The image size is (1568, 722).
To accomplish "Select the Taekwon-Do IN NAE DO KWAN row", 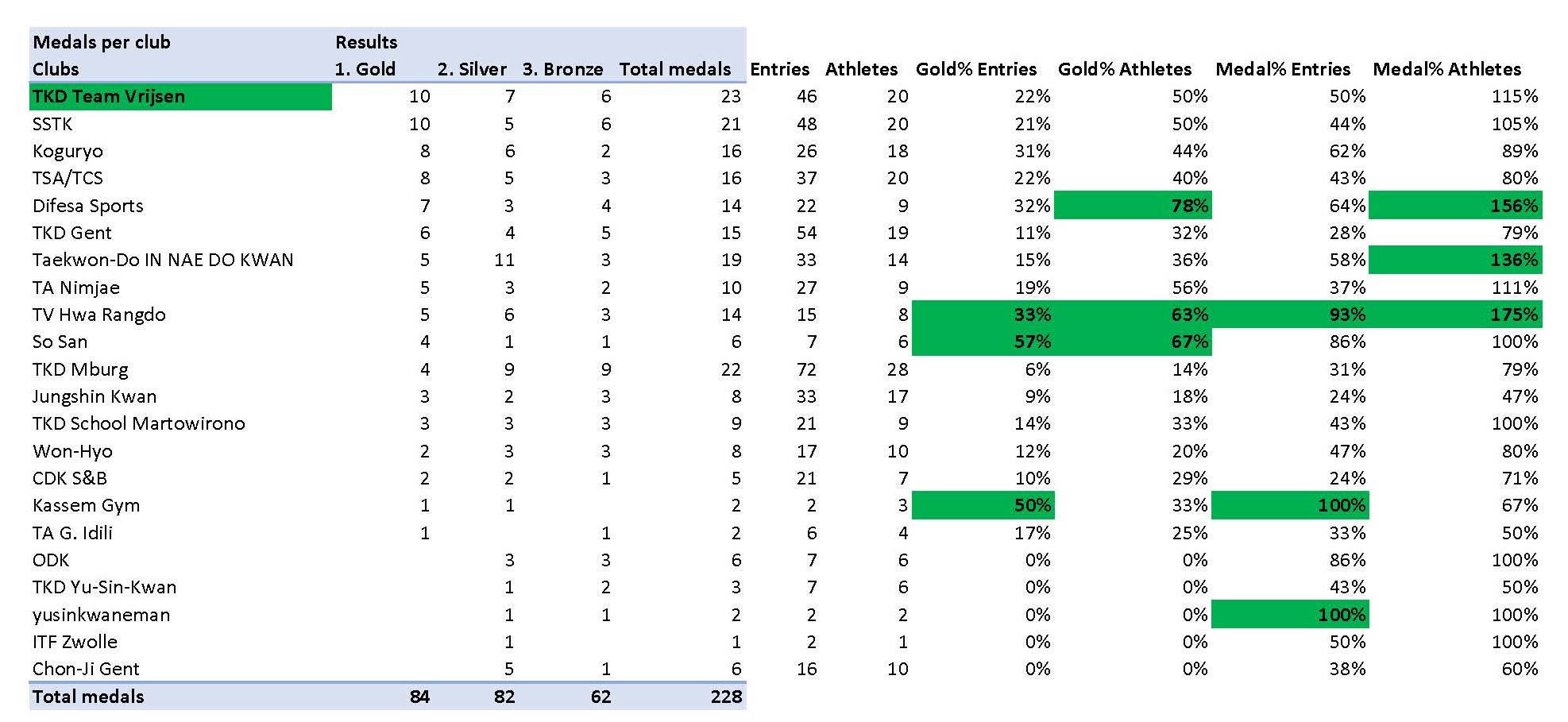I will 163,260.
